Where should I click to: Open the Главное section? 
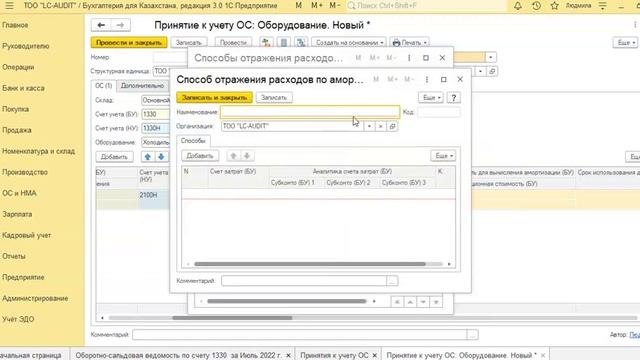coord(16,25)
